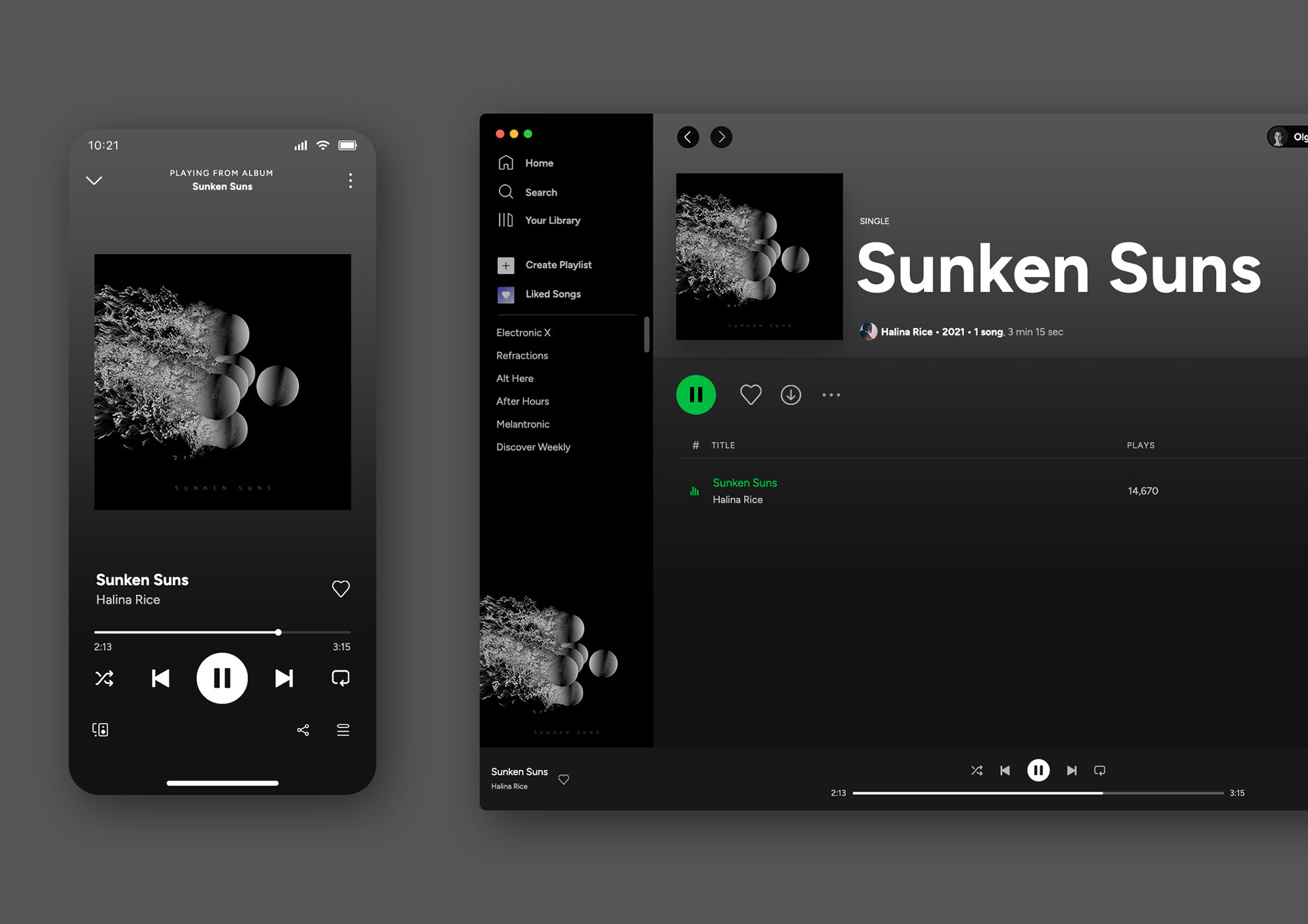Go to previous track in desktop player bar
Image resolution: width=1308 pixels, height=924 pixels.
tap(1005, 771)
